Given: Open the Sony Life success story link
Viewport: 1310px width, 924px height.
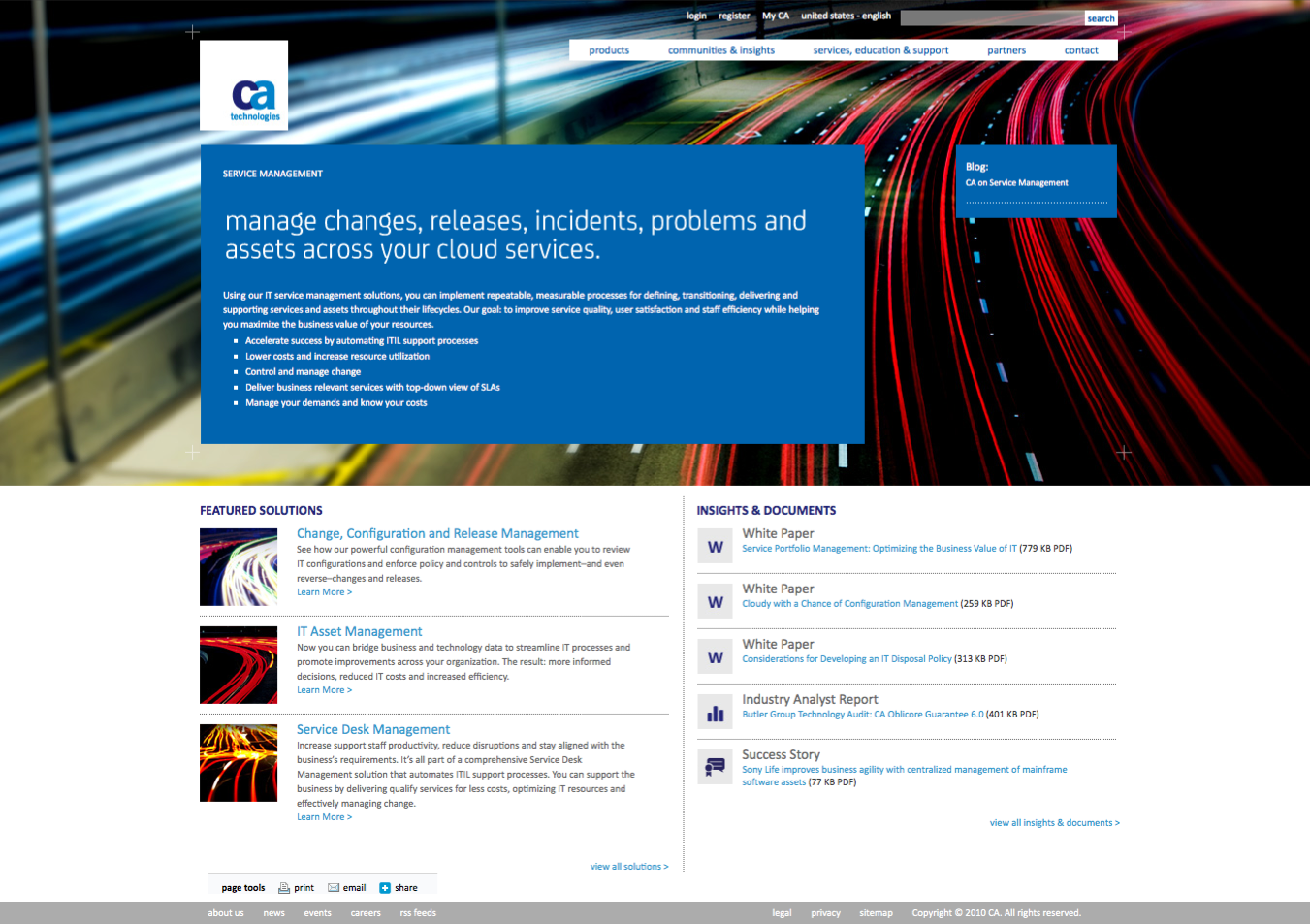Looking at the screenshot, I should tap(904, 776).
